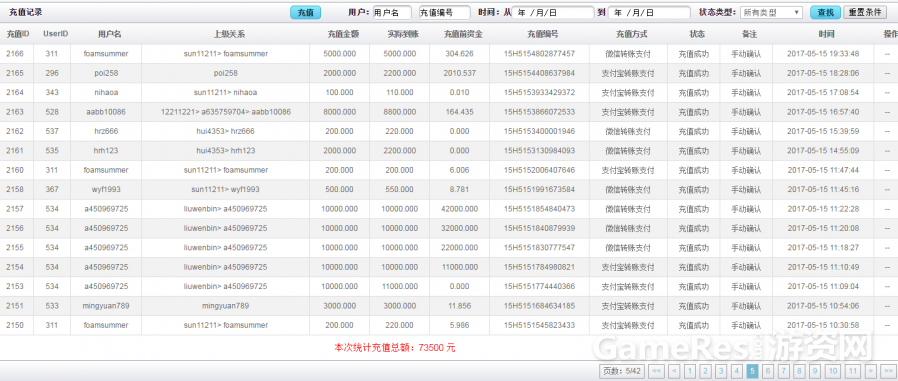This screenshot has width=898, height=381.
Task: Click balance 2010.537 in row 2165
Action: coord(459,73)
